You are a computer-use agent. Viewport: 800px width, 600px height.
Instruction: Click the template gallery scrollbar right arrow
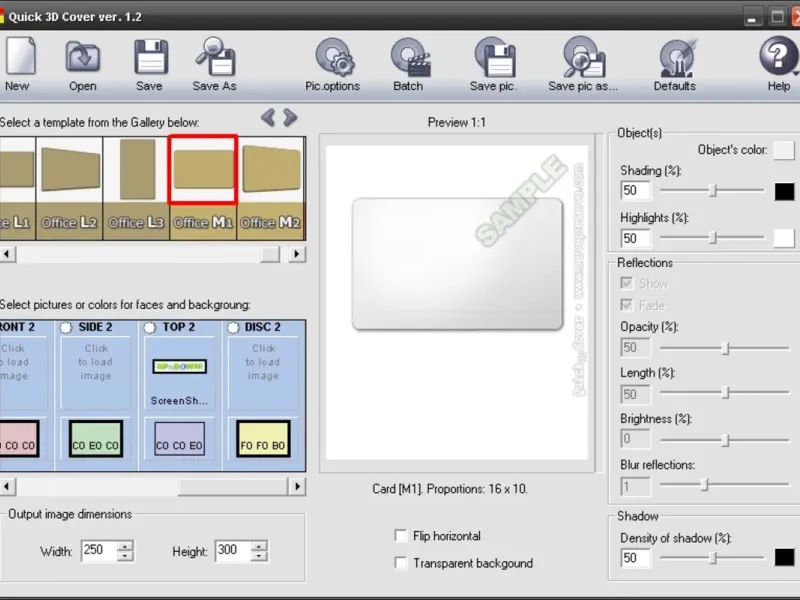(297, 254)
